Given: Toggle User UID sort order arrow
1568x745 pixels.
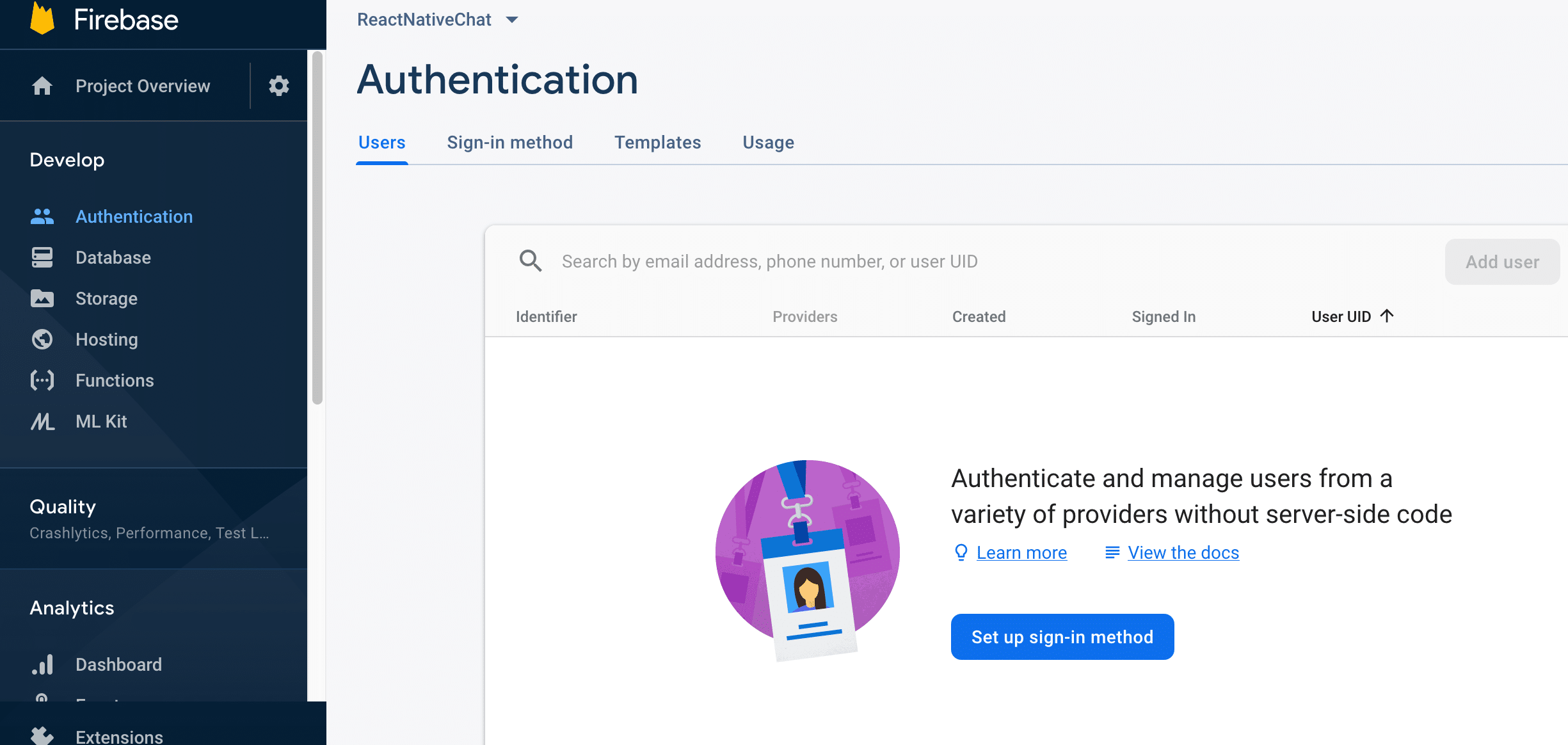Looking at the screenshot, I should coord(1387,316).
